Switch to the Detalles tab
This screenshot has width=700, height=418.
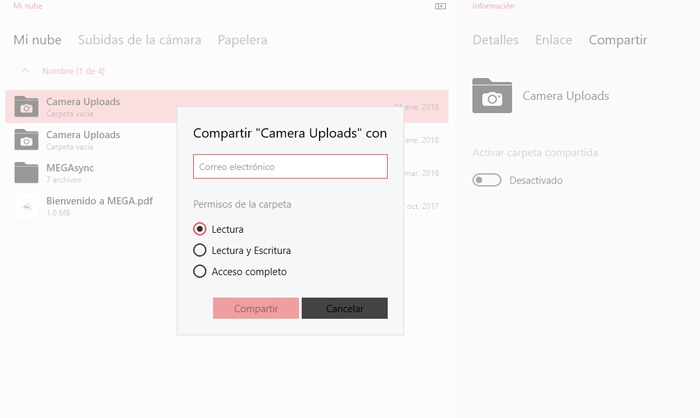coord(496,40)
